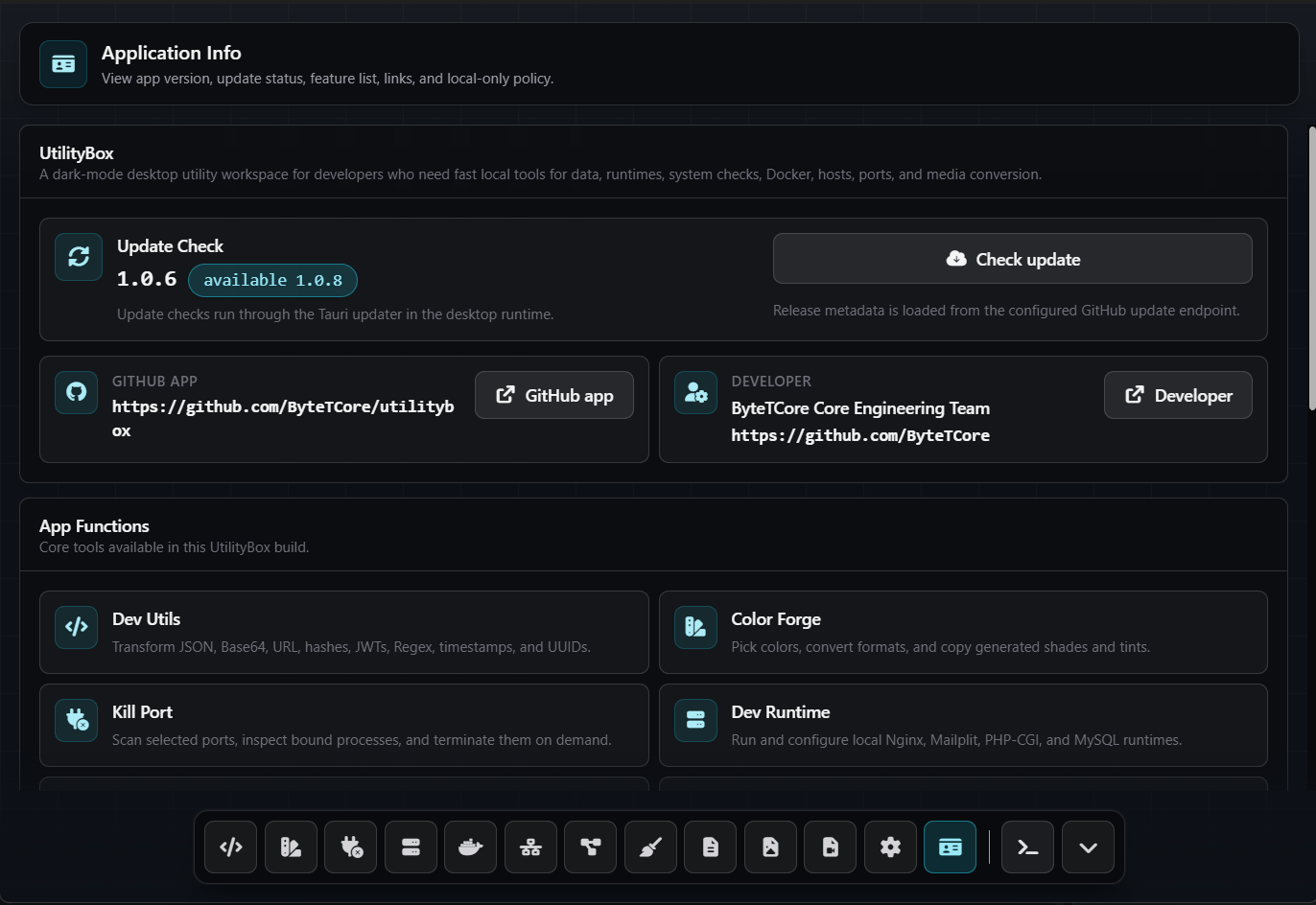Click the https://github.com/ByteTCore developer URL
Viewport: 1316px width, 905px height.
860,435
